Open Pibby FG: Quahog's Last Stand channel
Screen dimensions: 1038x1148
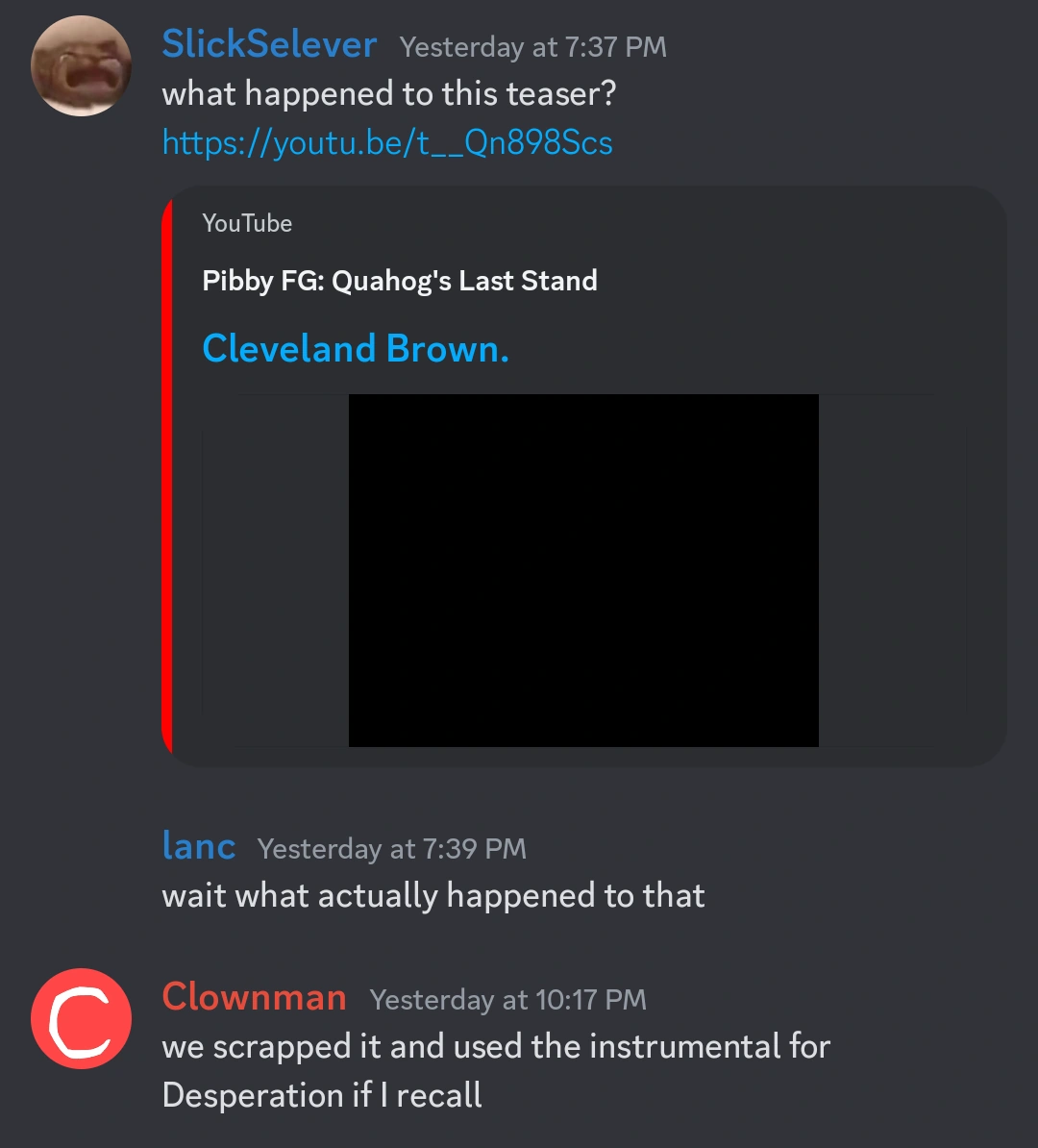(400, 281)
